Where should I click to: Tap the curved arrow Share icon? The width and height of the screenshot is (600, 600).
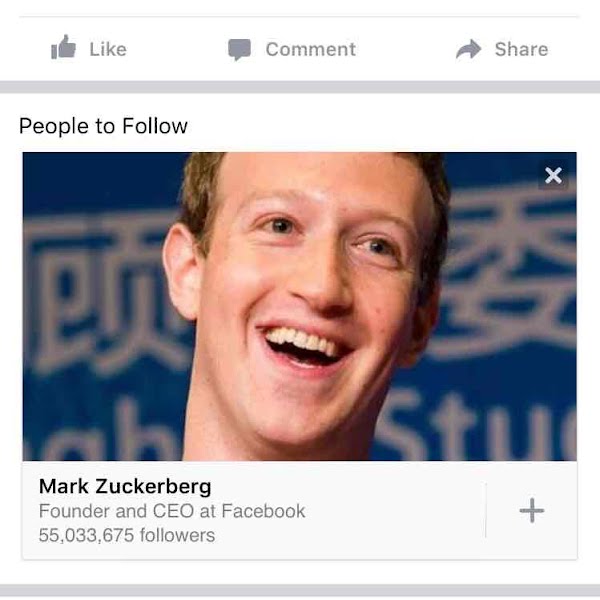(x=468, y=49)
